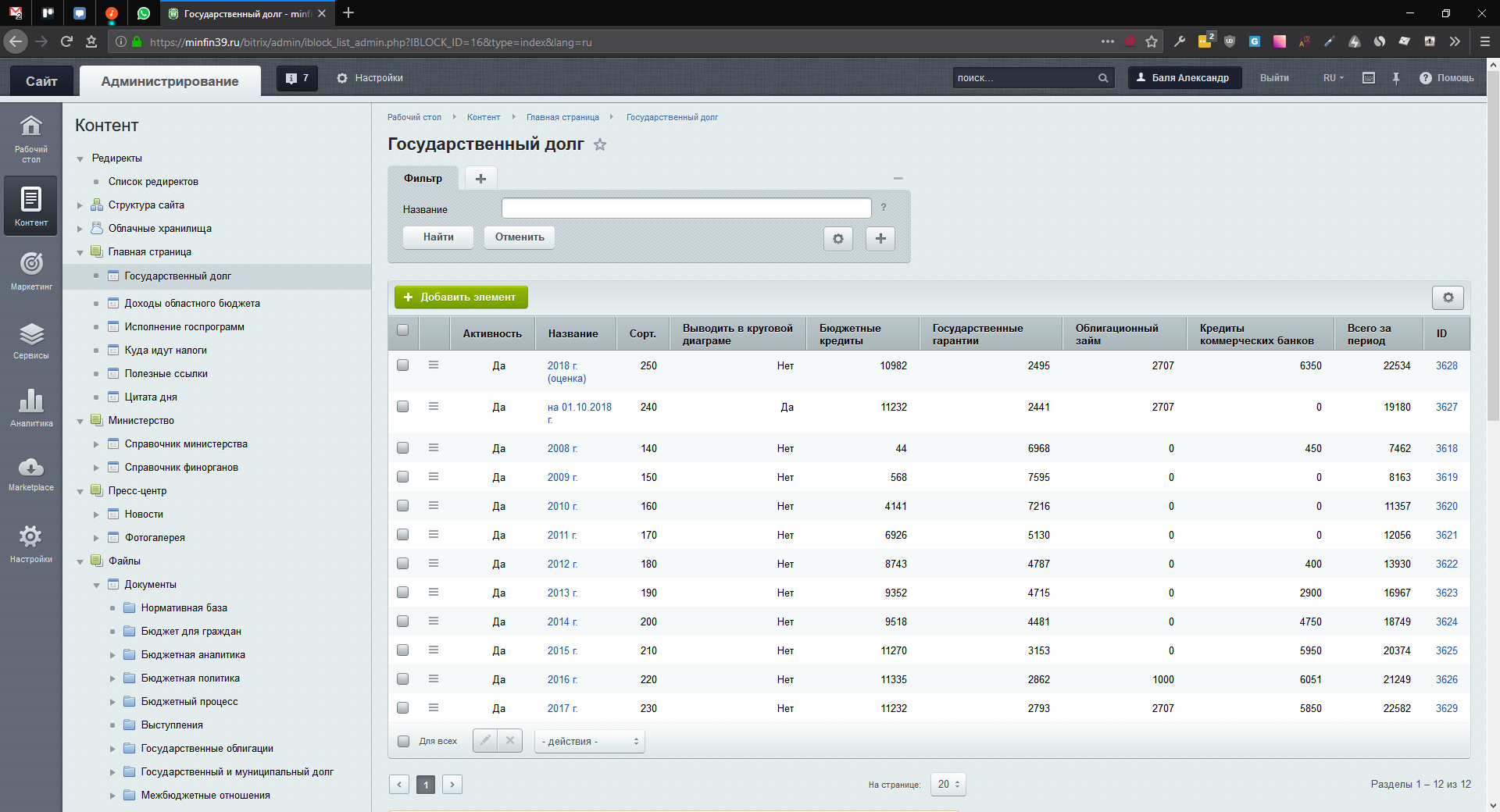Tick the checkbox for the 2017 г. row

coord(403,708)
